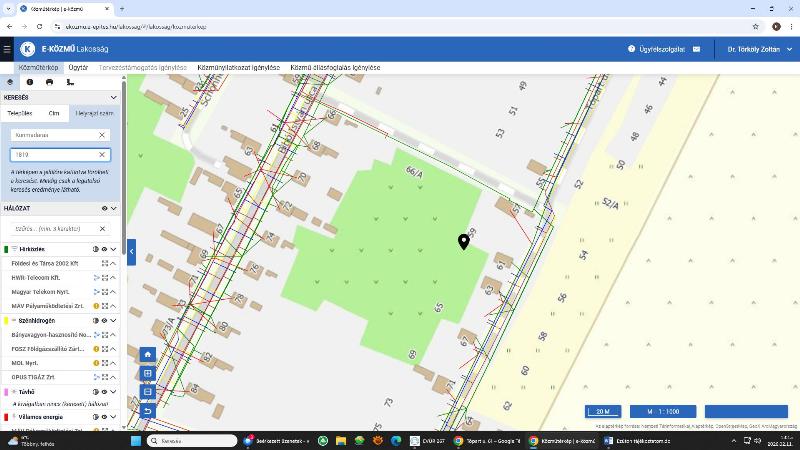Click the yellow Szénhidrogén color swatch

click(x=6, y=320)
